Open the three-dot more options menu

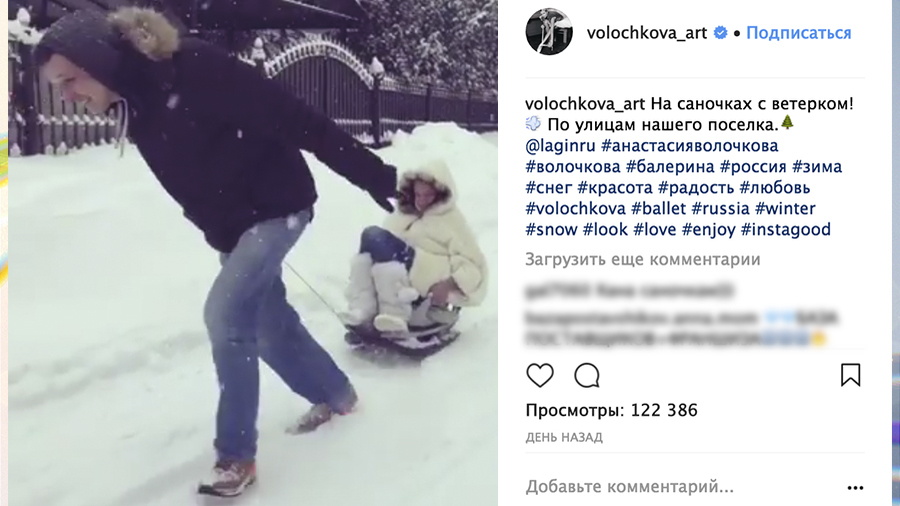click(855, 488)
